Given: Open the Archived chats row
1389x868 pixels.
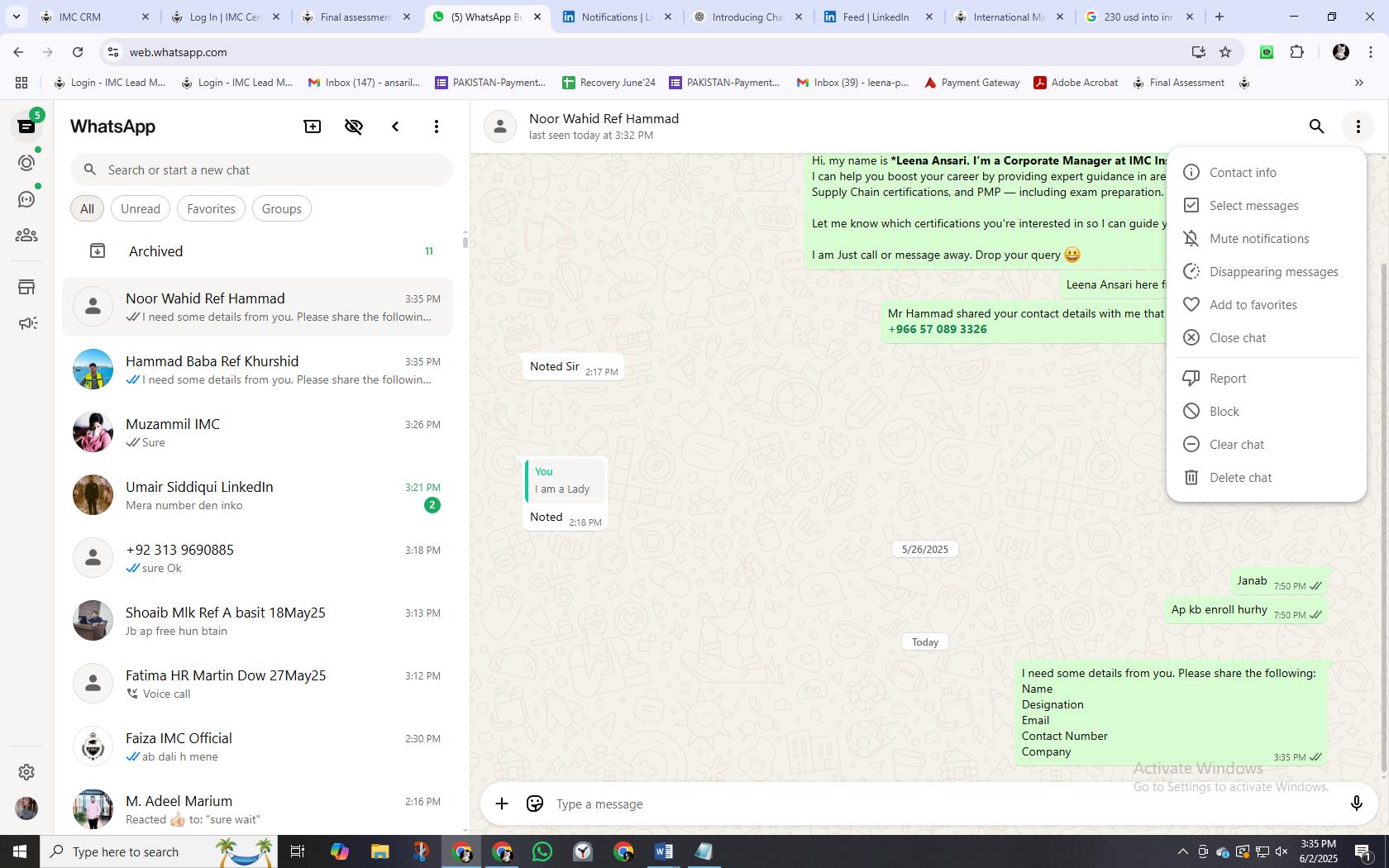Looking at the screenshot, I should point(257,251).
